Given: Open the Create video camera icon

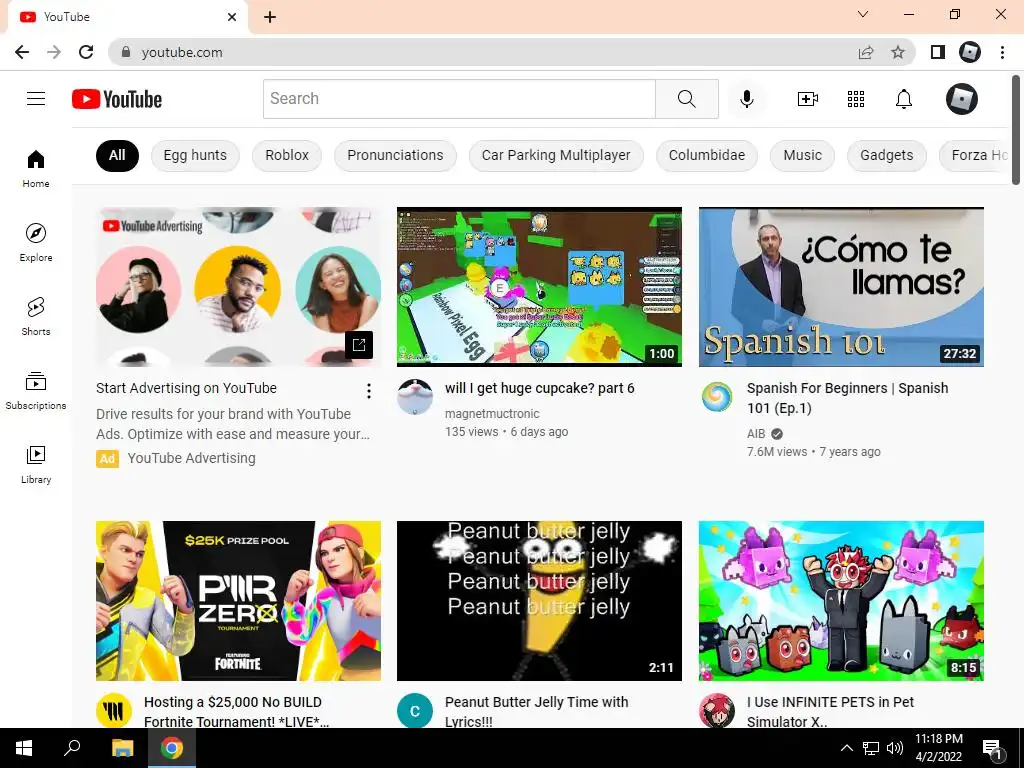Looking at the screenshot, I should 807,99.
